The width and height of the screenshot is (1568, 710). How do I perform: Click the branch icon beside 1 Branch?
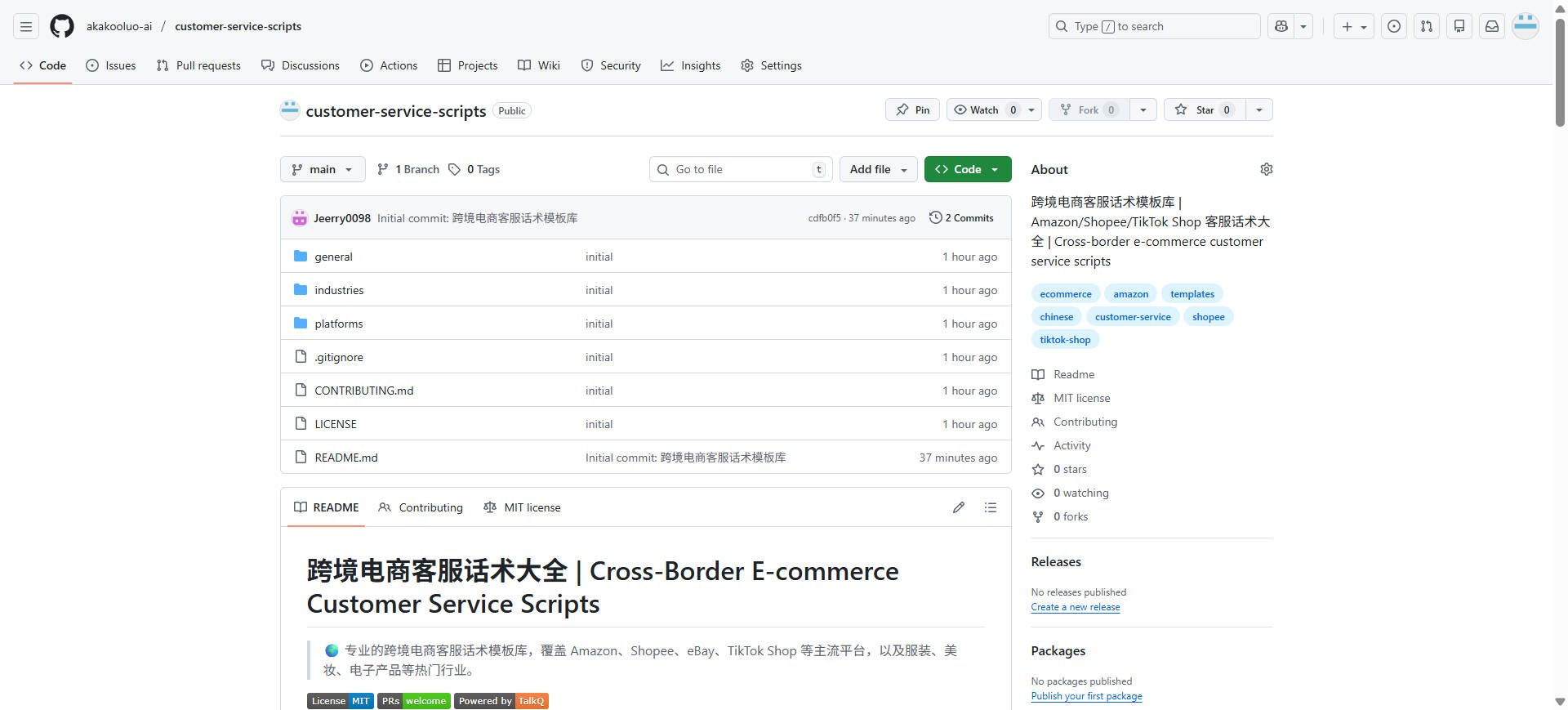click(x=383, y=169)
